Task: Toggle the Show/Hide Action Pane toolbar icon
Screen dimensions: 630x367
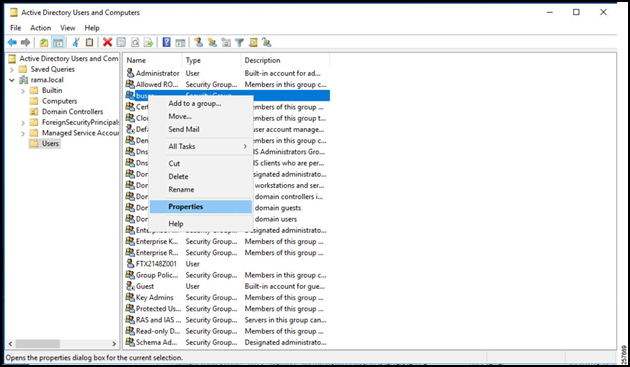Action: point(180,42)
